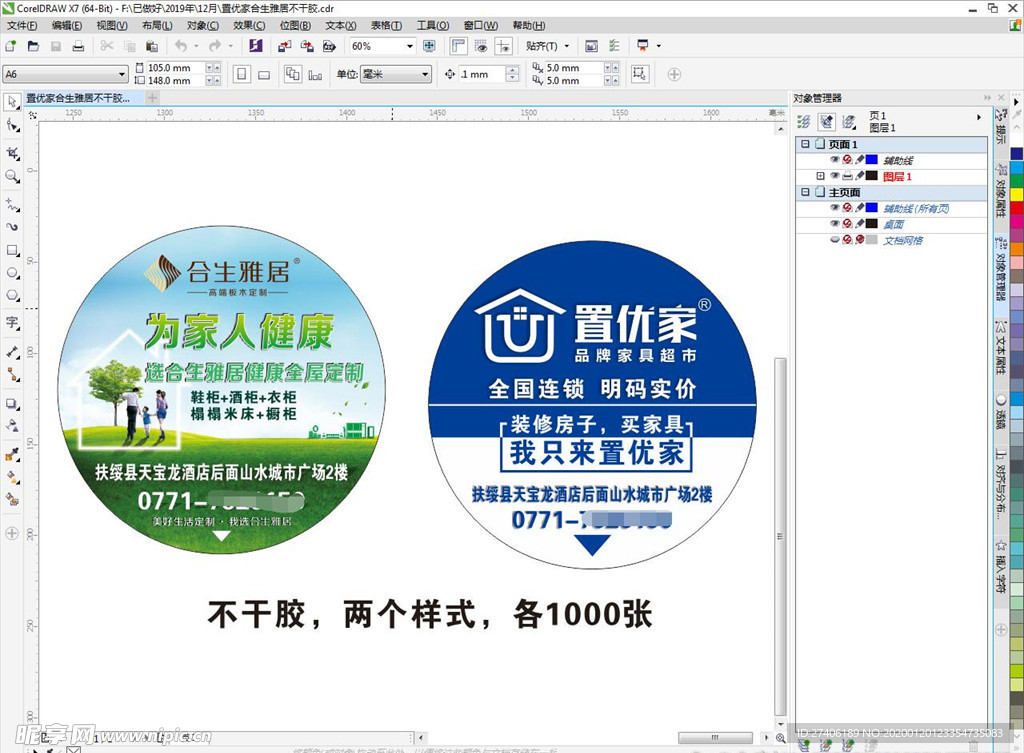Toggle visibility eye of 图层 1
The width and height of the screenshot is (1024, 753).
(x=835, y=176)
